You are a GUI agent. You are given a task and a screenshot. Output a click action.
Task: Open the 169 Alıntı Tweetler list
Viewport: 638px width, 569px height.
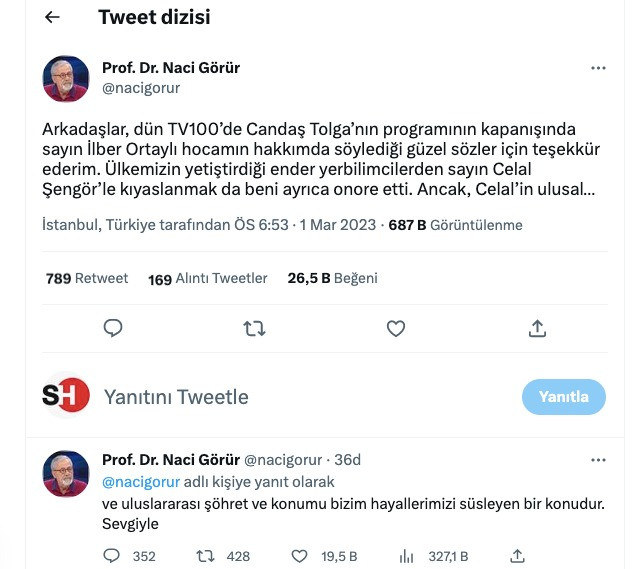[x=208, y=279]
